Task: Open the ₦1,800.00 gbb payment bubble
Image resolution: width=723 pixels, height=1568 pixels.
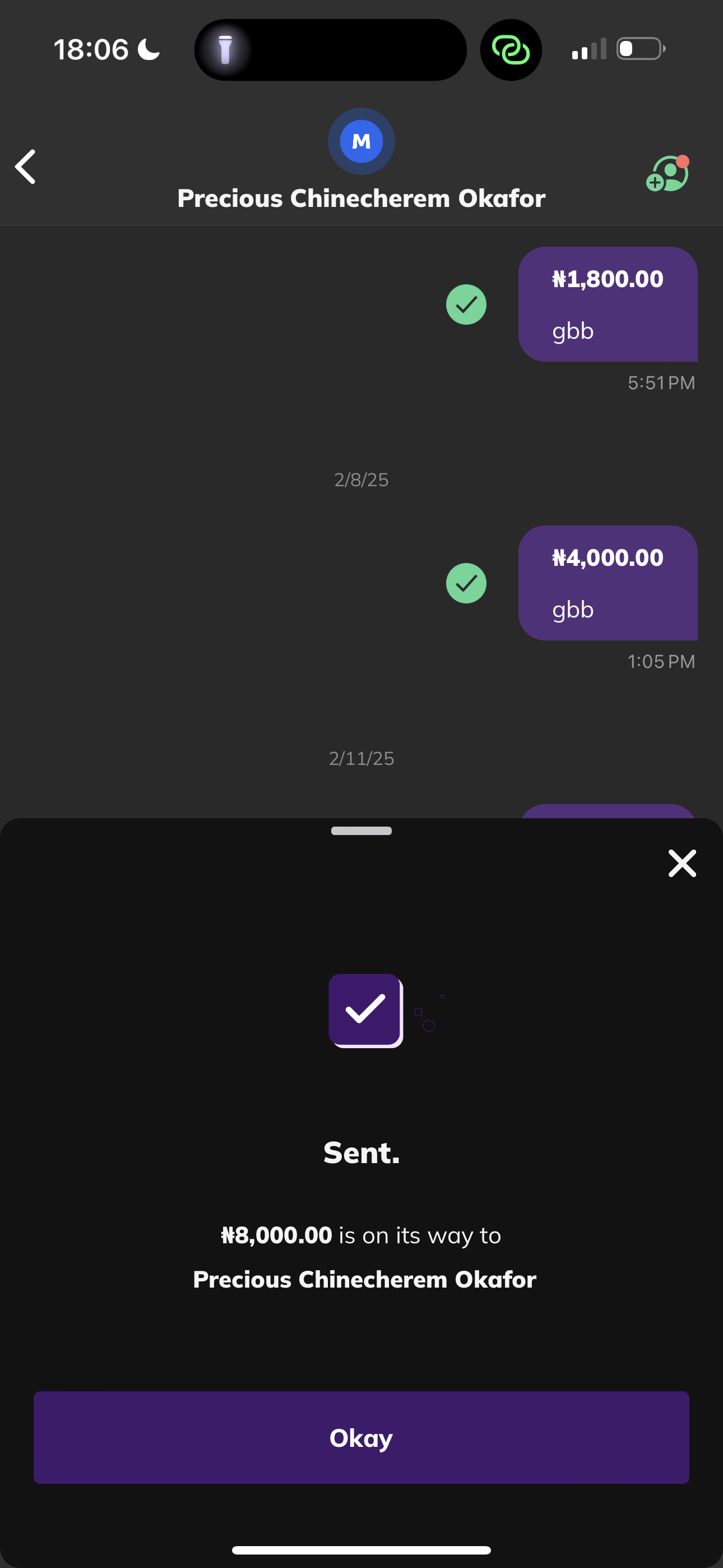Action: [608, 305]
